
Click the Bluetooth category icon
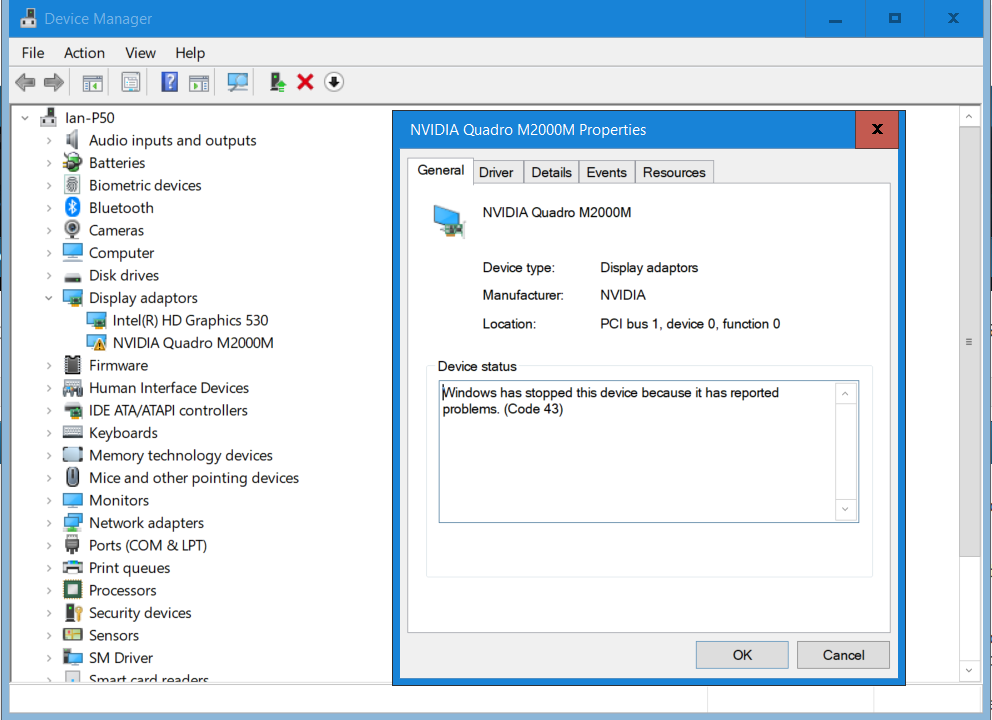click(73, 208)
